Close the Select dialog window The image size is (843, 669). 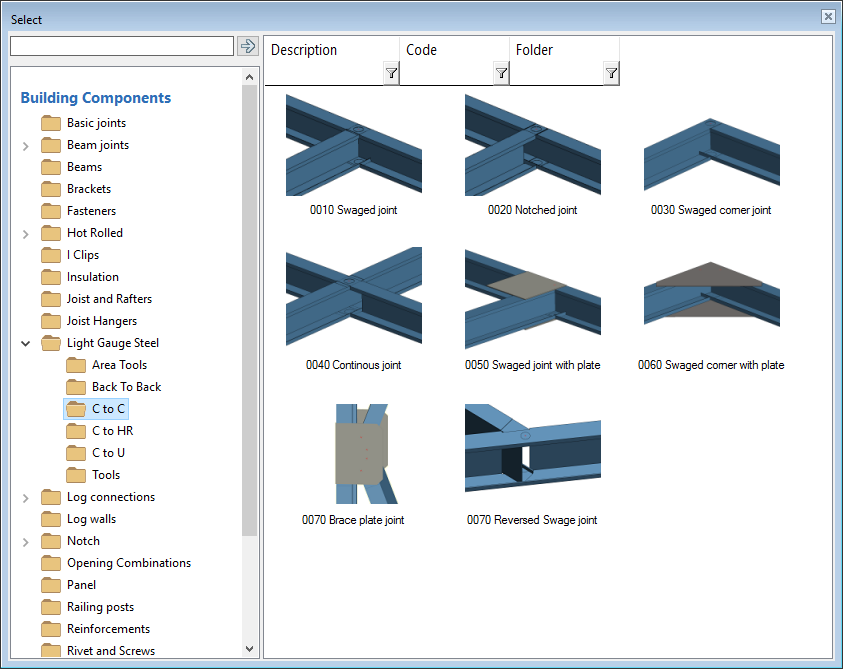point(828,17)
